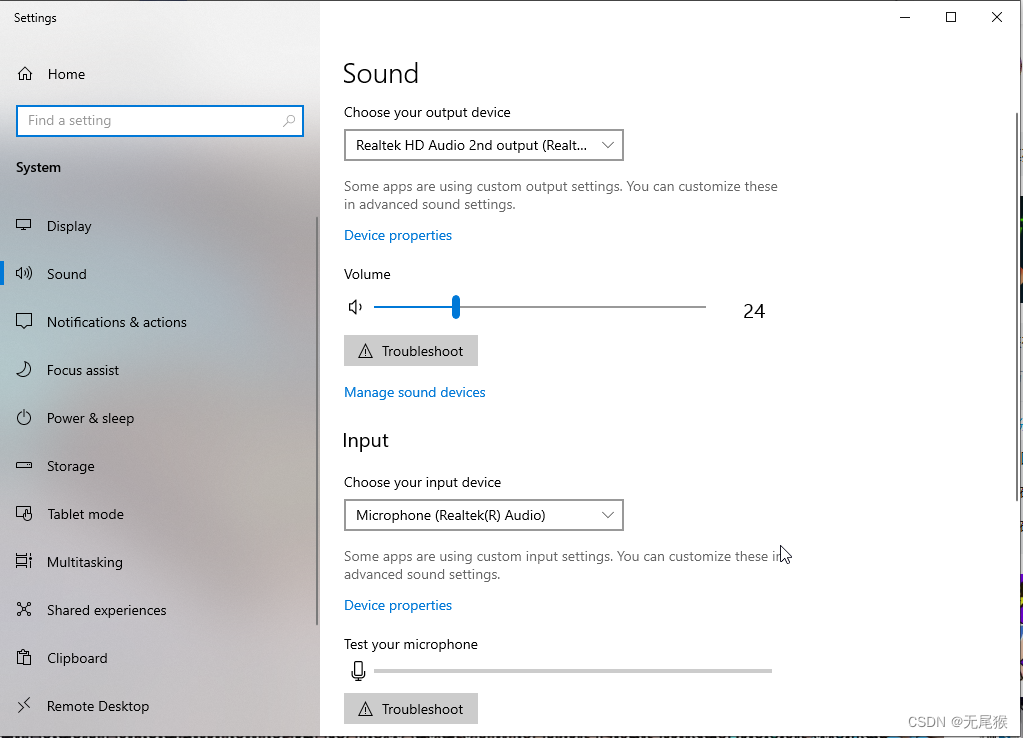1023x738 pixels.
Task: Click the microphone icon near test meter
Action: pyautogui.click(x=358, y=670)
